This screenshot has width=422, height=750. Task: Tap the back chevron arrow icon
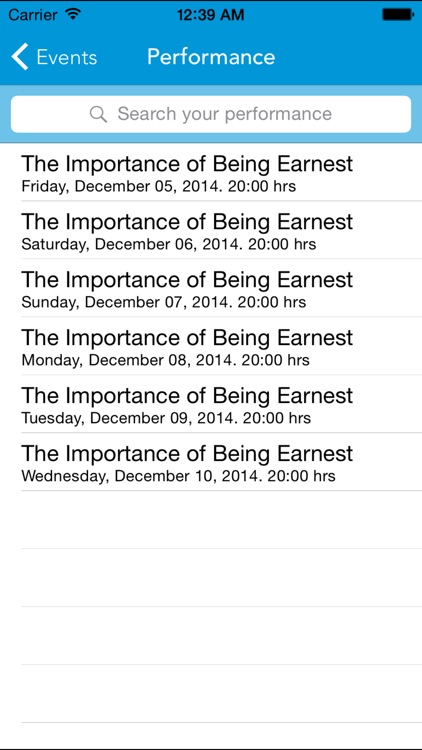pos(20,56)
